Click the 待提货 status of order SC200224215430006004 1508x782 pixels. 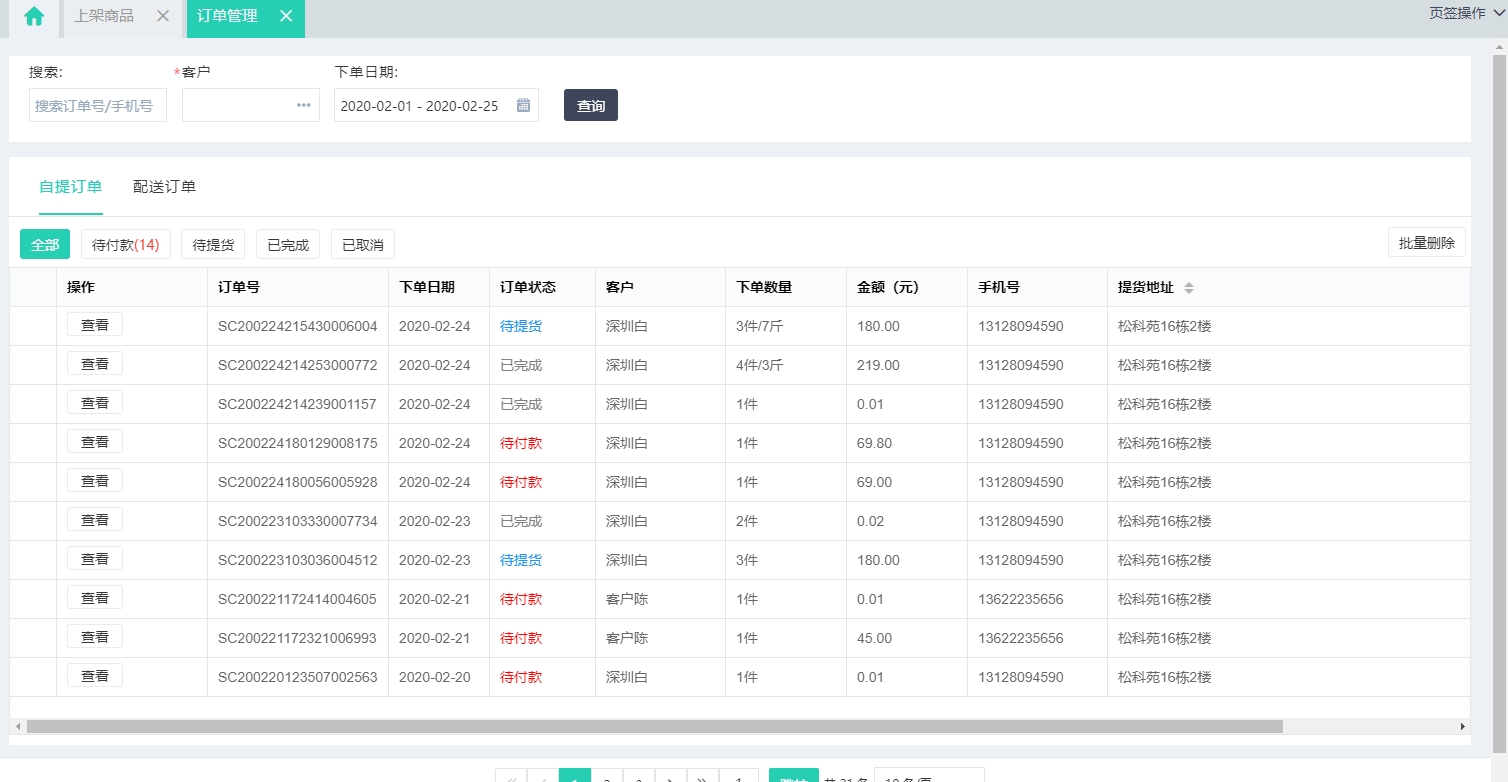(x=521, y=326)
